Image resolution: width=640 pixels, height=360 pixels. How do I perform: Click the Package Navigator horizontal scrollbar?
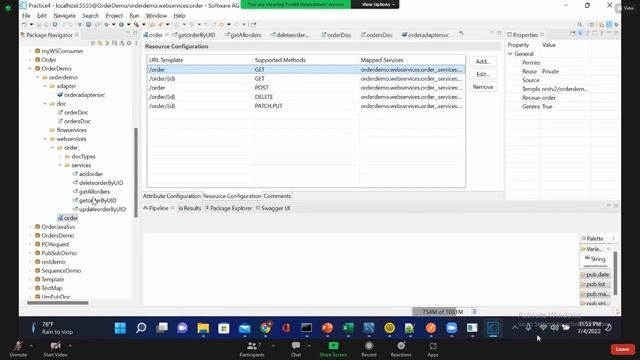pyautogui.click(x=58, y=303)
